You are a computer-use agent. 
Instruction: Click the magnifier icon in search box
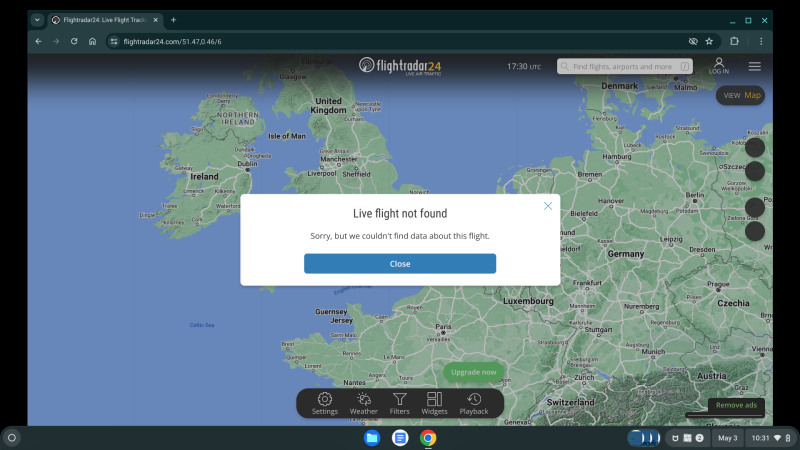pyautogui.click(x=564, y=66)
